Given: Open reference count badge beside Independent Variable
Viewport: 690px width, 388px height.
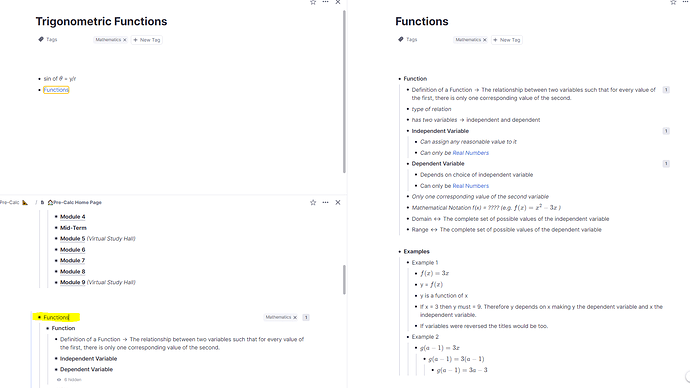Looking at the screenshot, I should pos(666,131).
